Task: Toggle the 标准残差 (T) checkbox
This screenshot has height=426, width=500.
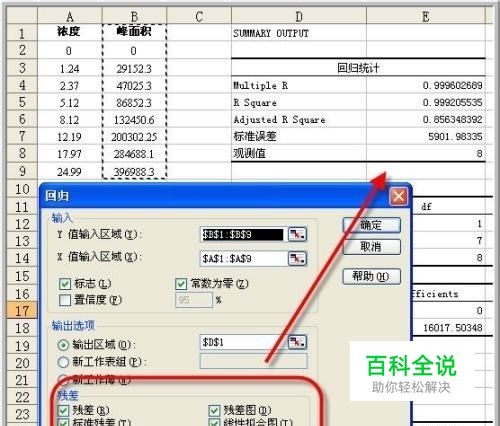Action: coord(63,423)
